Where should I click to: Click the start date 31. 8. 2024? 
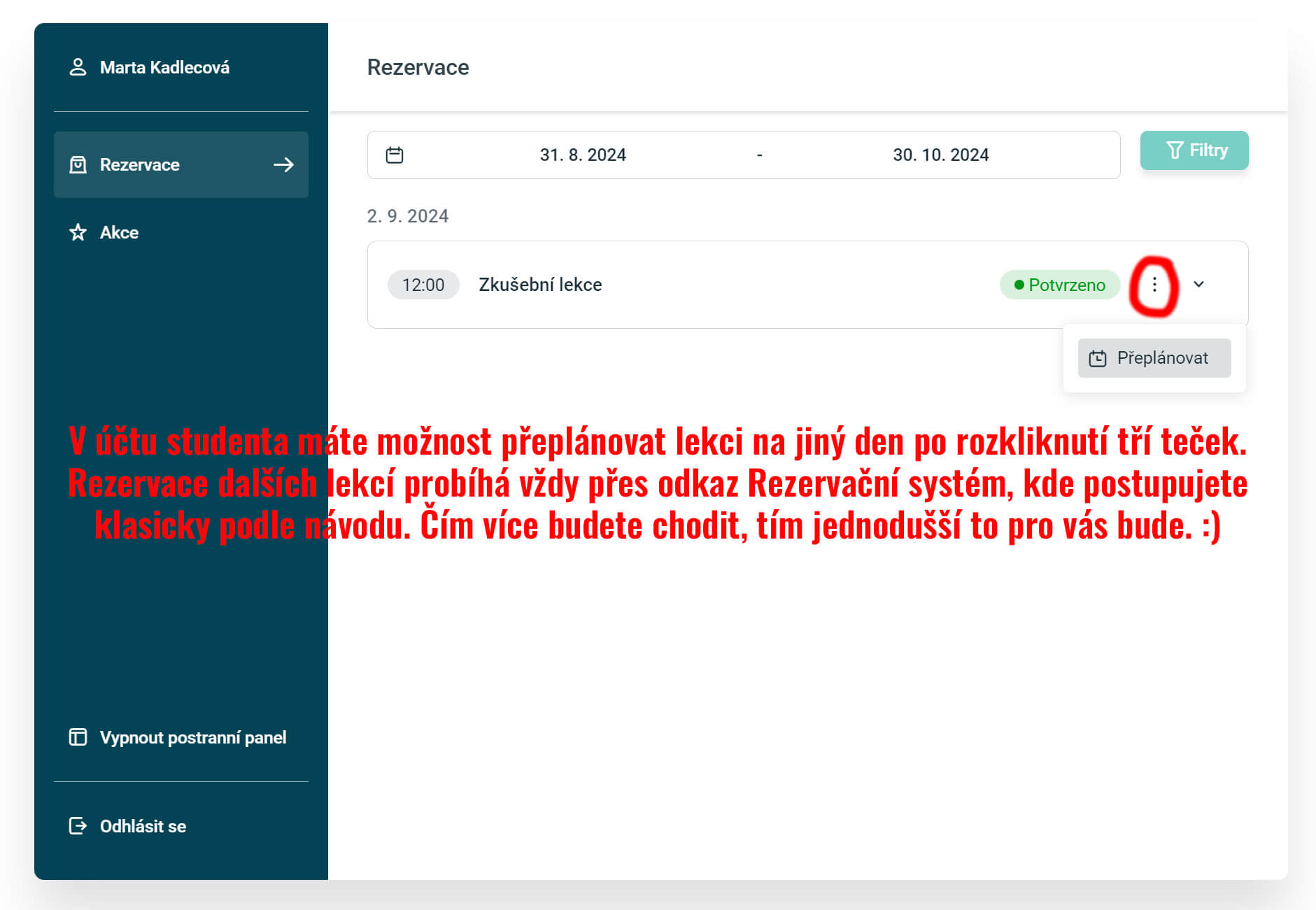pos(582,155)
